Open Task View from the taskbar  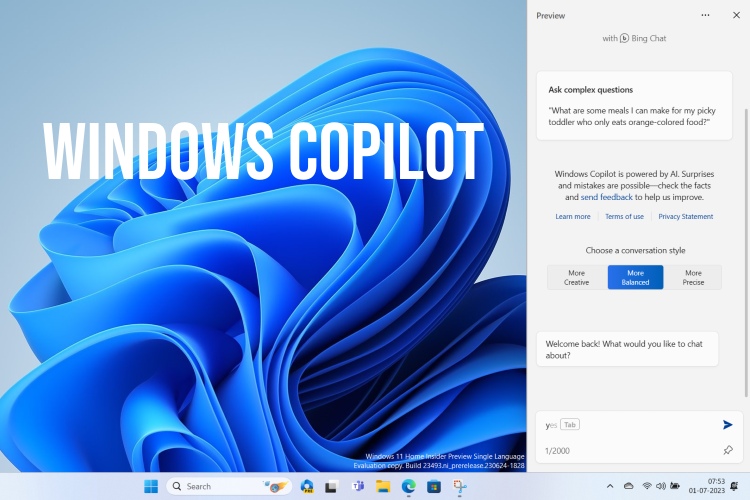(331, 487)
